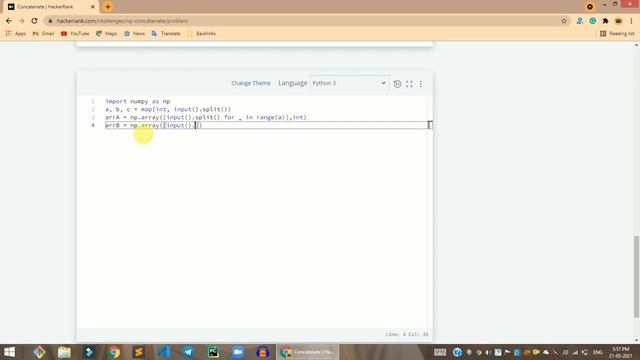Open the Python 3 language dropdown
The width and height of the screenshot is (640, 360).
349,83
